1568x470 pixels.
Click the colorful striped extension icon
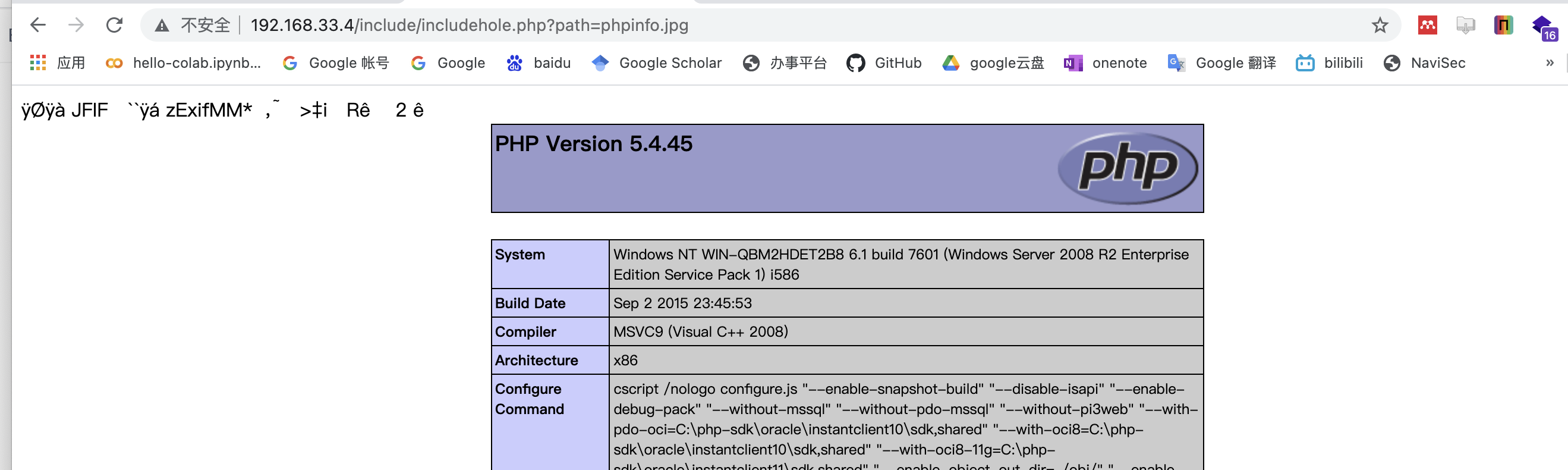click(x=1503, y=25)
